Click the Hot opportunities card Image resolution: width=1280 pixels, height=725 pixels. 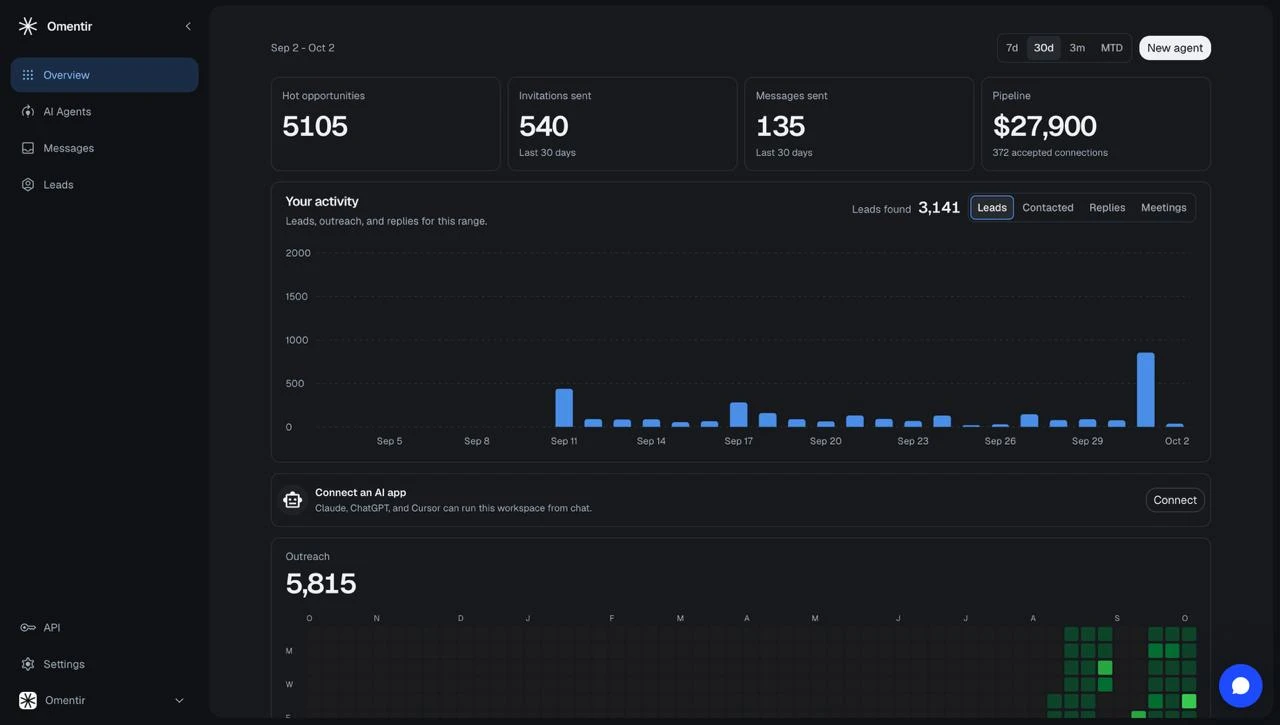[385, 124]
